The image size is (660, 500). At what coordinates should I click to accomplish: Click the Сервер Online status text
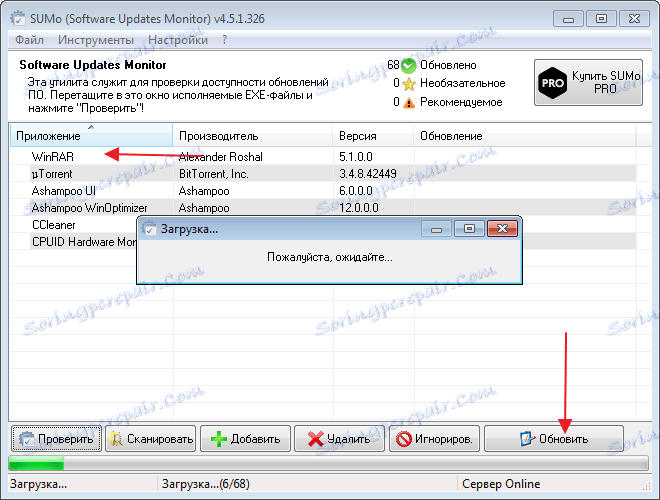[501, 484]
